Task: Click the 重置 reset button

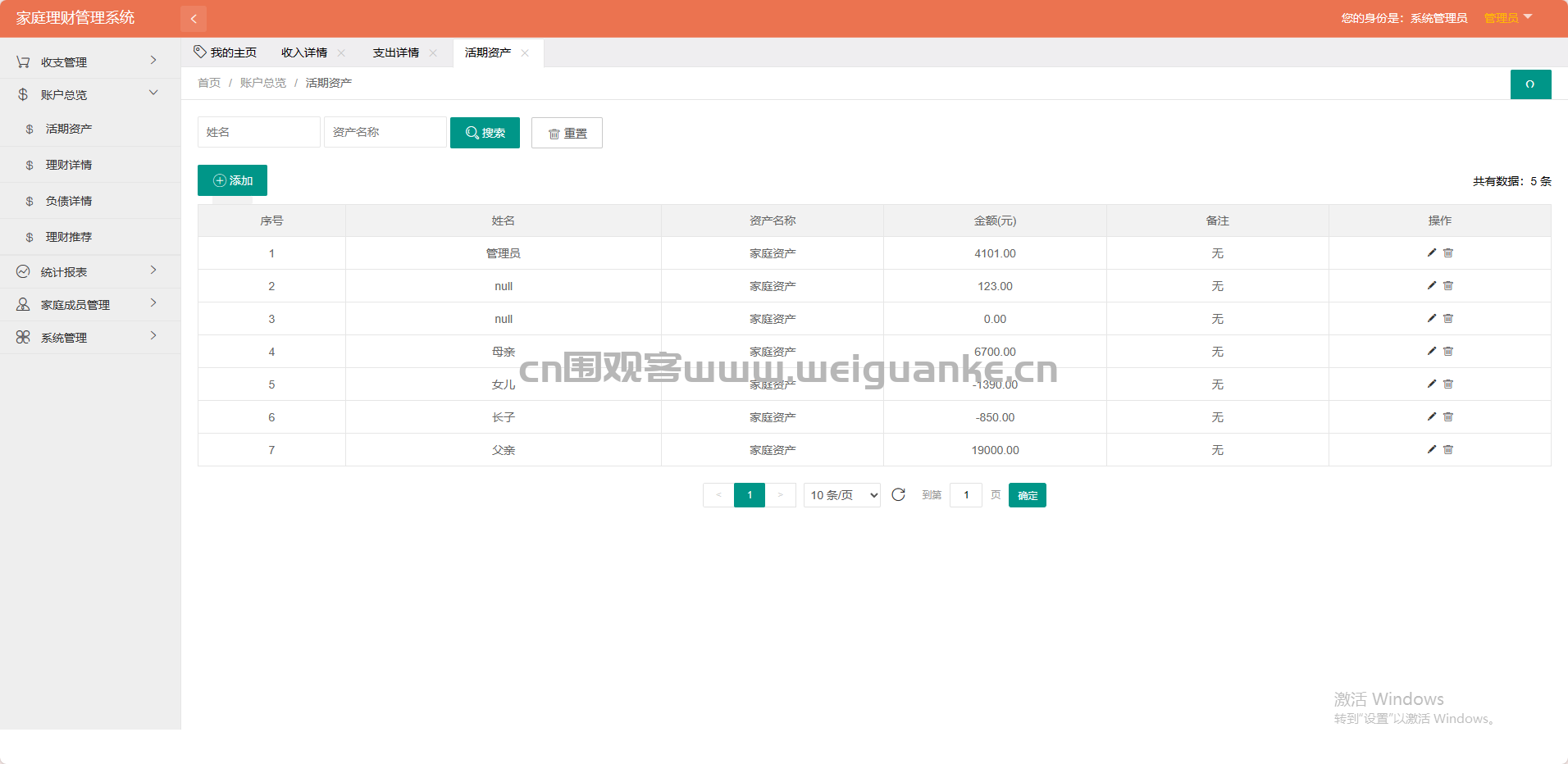Action: coord(567,133)
